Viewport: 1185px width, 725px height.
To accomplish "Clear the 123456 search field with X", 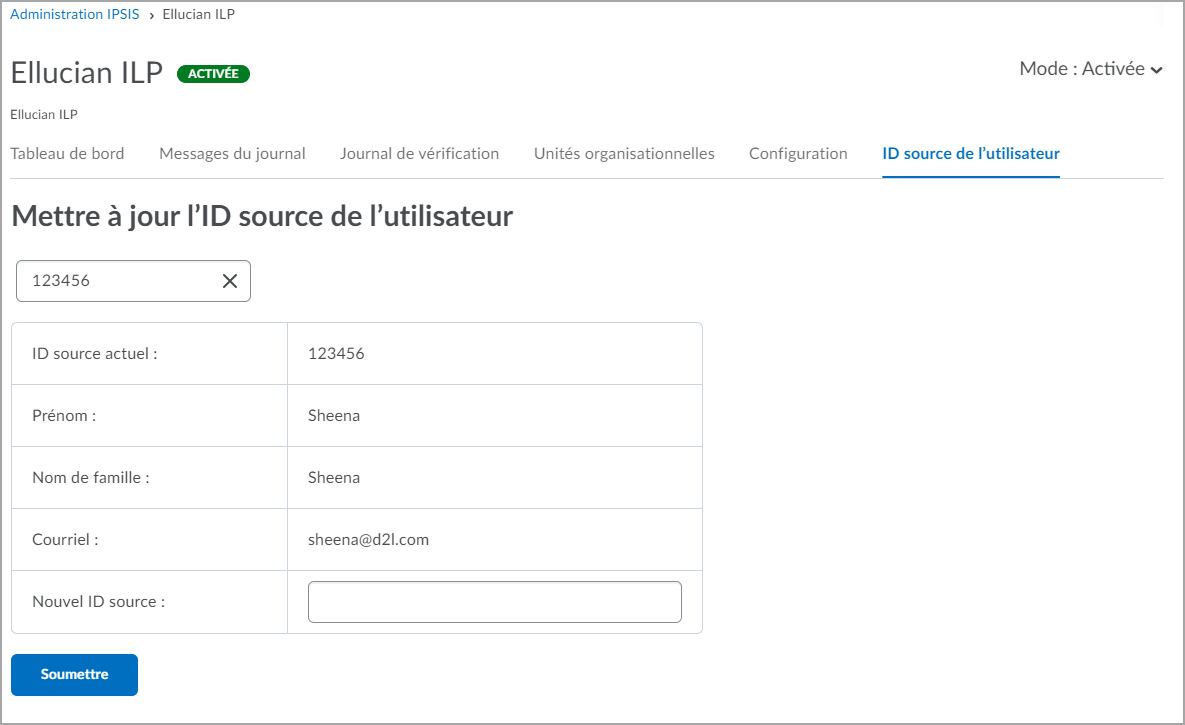I will (230, 281).
